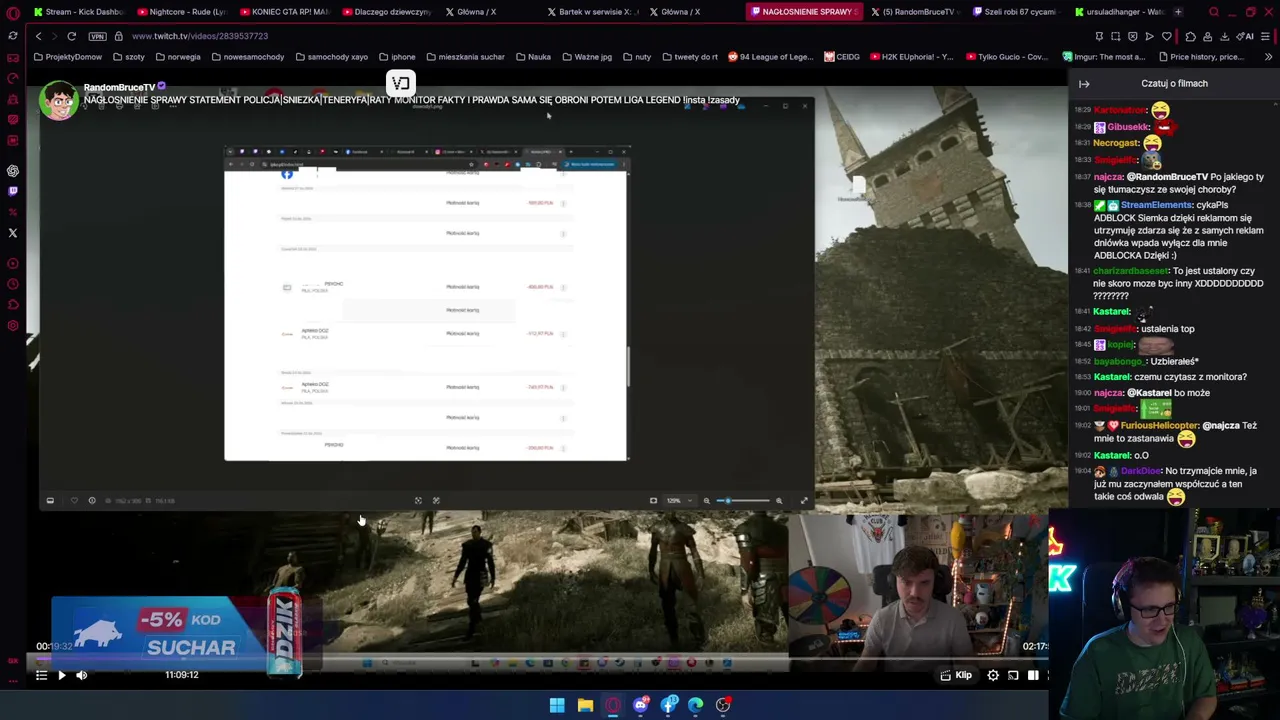The height and width of the screenshot is (720, 1280).
Task: Create a clip with Klip button
Action: [x=955, y=676]
